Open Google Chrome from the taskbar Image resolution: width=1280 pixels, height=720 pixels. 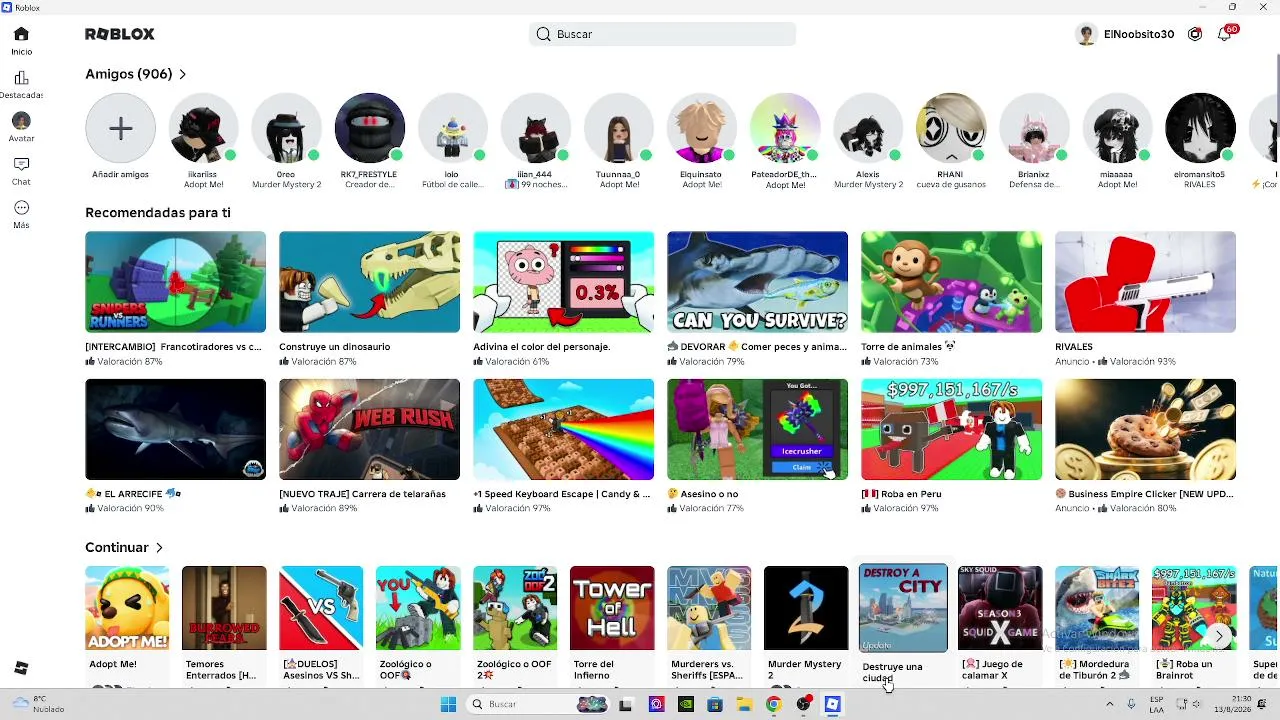pyautogui.click(x=773, y=704)
